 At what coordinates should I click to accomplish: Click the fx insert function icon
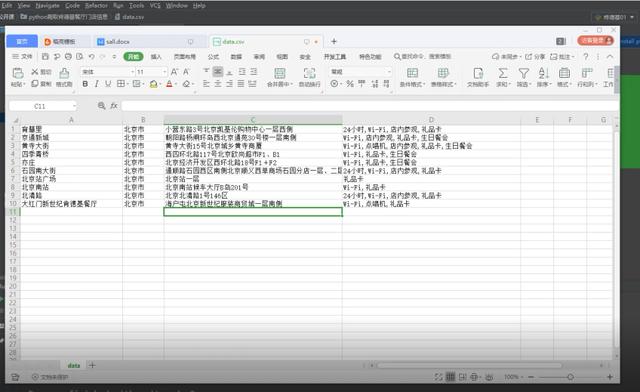pyautogui.click(x=114, y=106)
